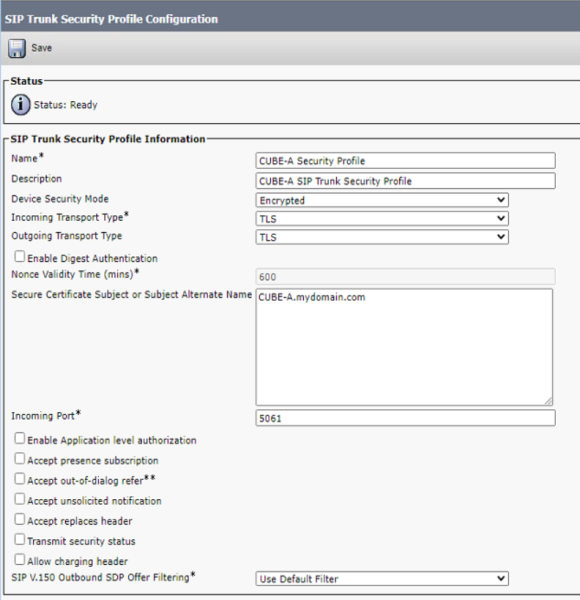Open the Device Security Mode dropdown

tap(382, 200)
